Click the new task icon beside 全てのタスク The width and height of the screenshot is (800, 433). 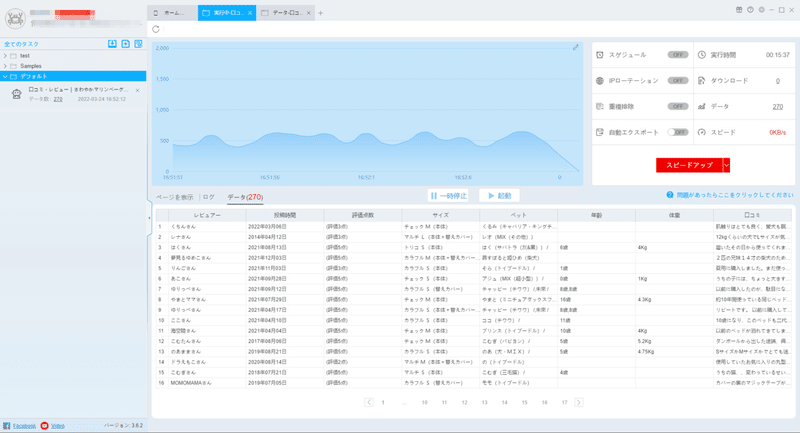click(126, 44)
